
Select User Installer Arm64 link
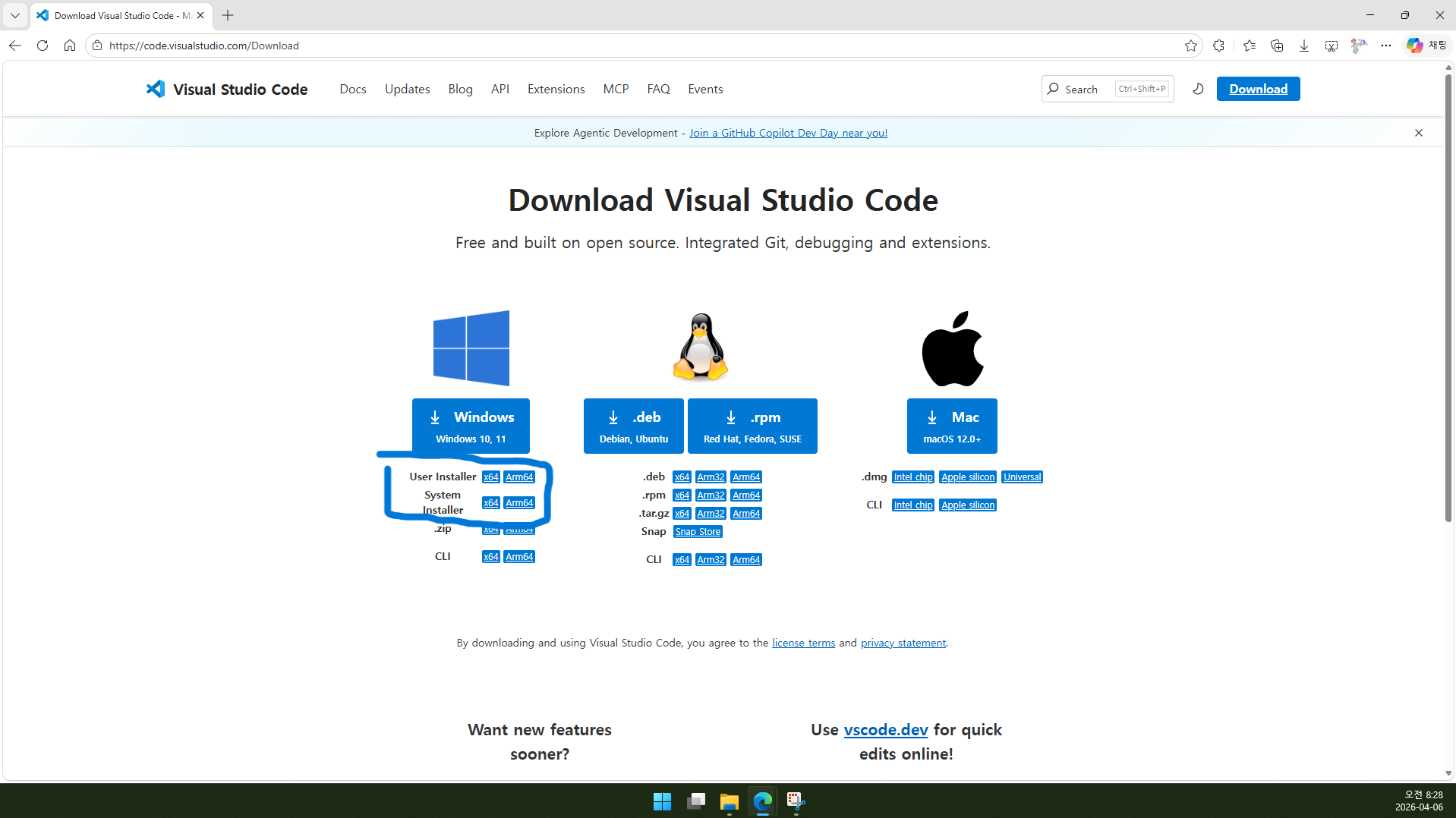point(520,477)
